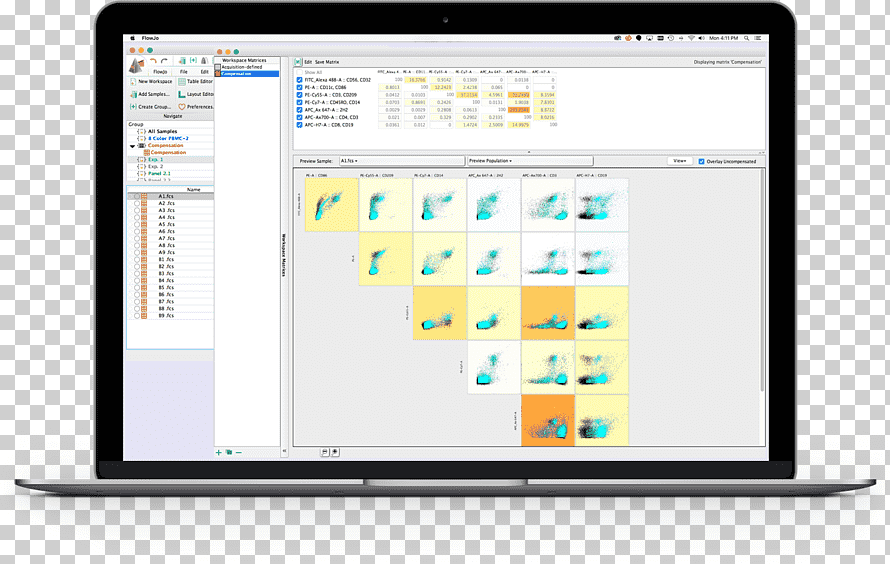Open the Preview Sample A1.fcs dropdown

[x=402, y=161]
